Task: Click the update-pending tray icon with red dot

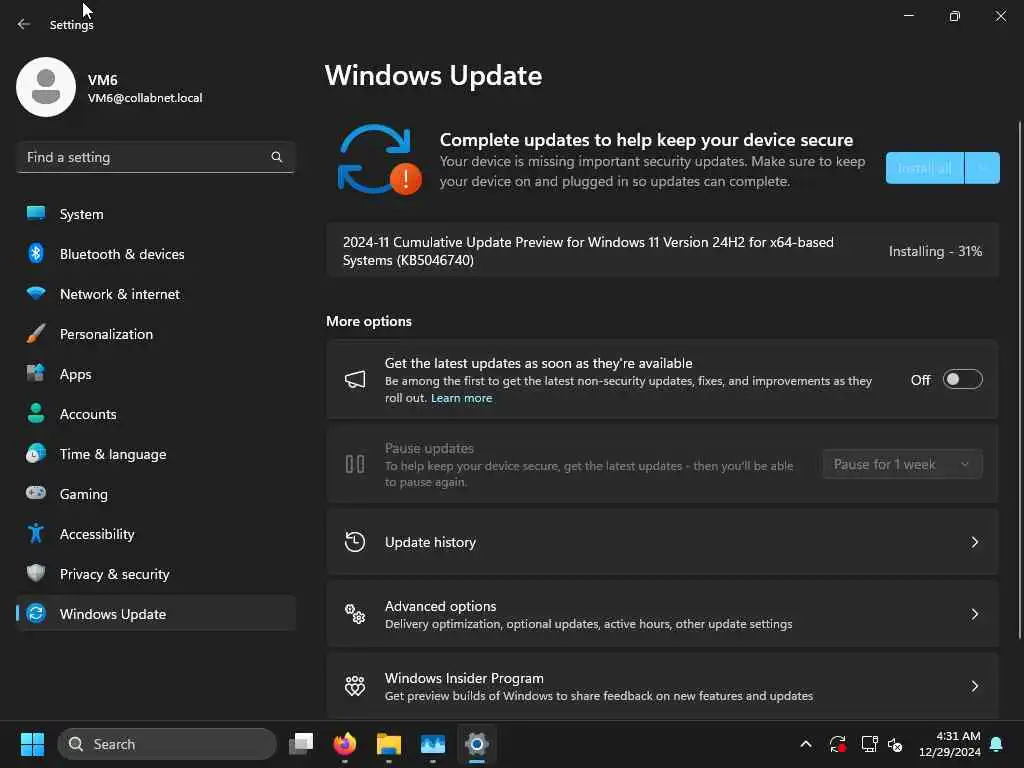Action: click(838, 744)
